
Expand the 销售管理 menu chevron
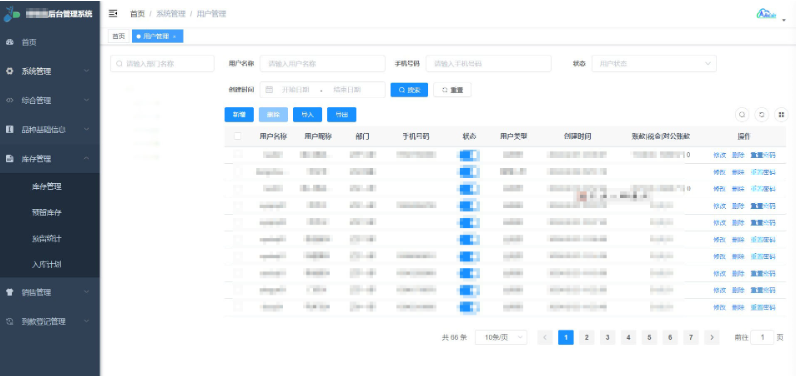(x=86, y=292)
